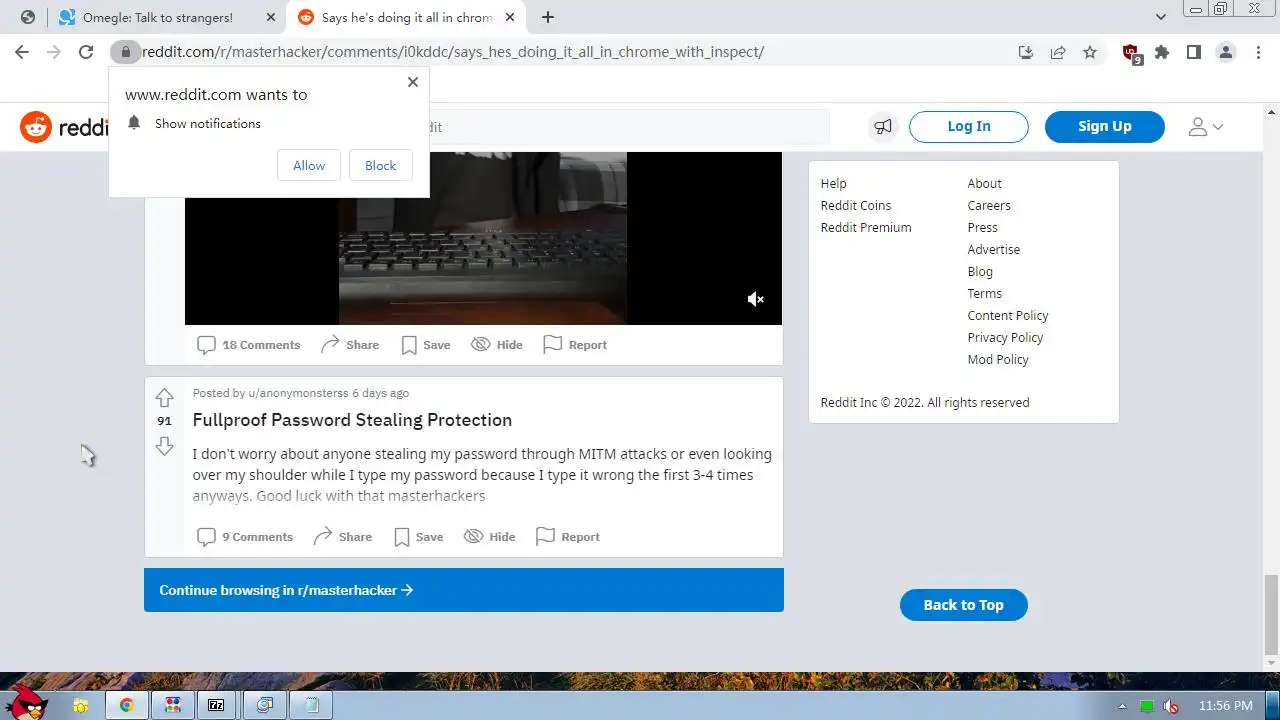Close the reddit tab
The height and width of the screenshot is (720, 1280).
(x=510, y=17)
